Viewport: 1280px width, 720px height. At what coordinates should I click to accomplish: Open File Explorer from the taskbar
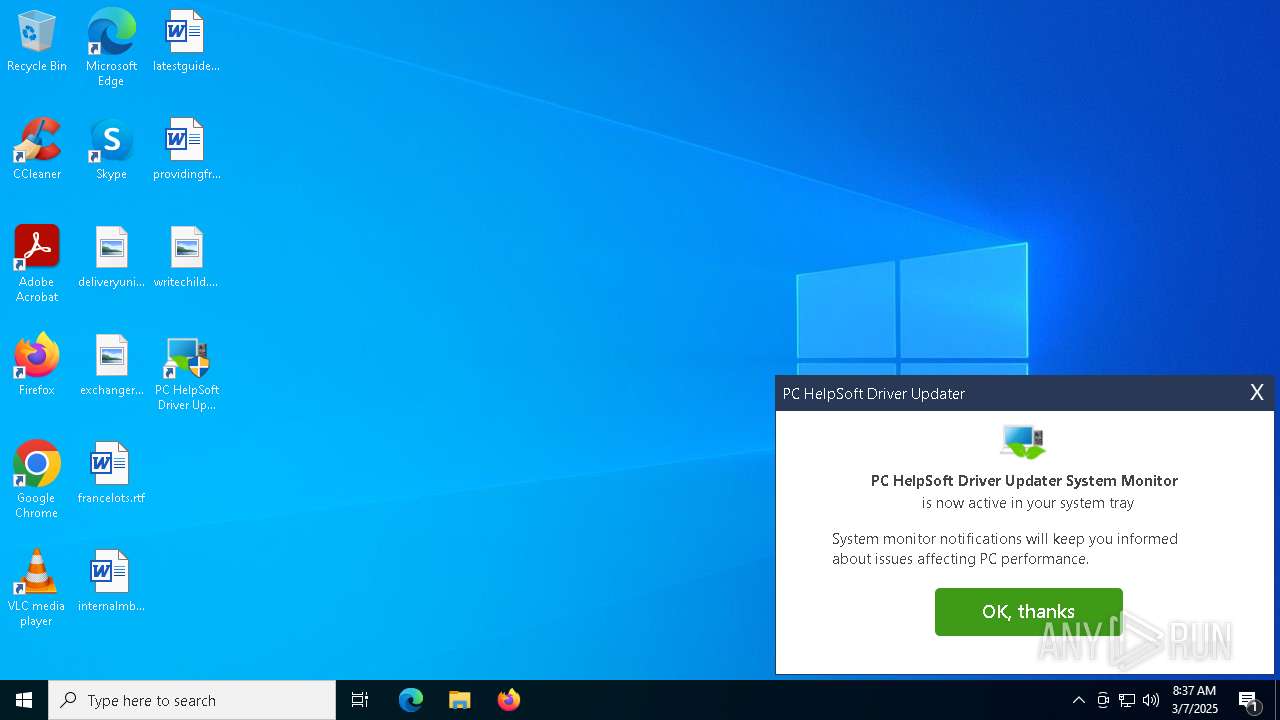pos(460,700)
